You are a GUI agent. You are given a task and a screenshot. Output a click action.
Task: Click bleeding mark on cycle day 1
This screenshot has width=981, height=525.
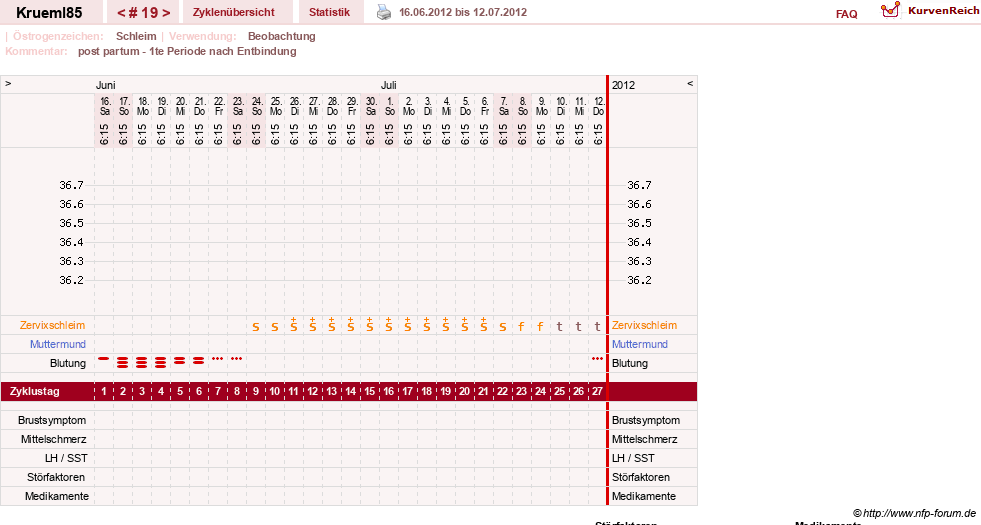coord(104,359)
